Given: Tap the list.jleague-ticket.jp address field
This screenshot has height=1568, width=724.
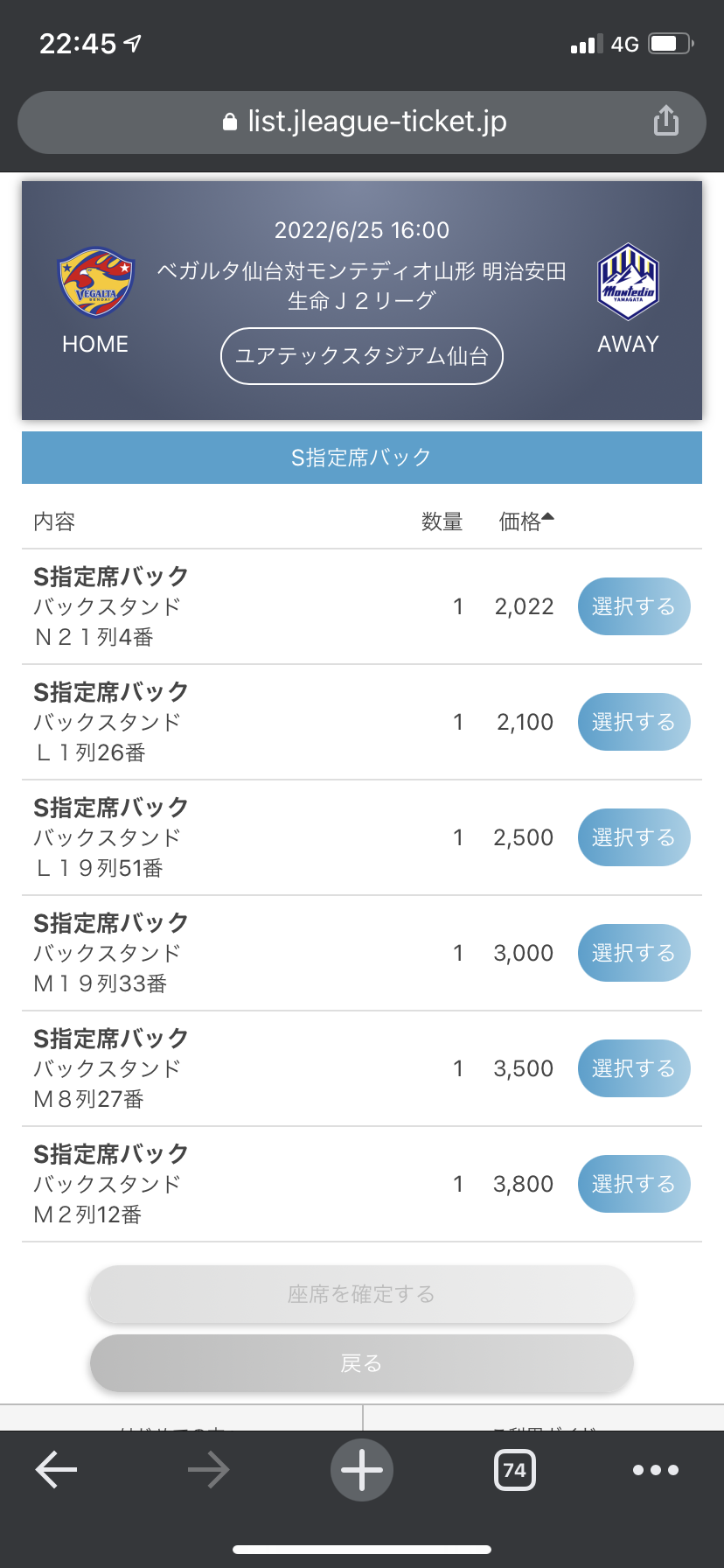Looking at the screenshot, I should 377,122.
